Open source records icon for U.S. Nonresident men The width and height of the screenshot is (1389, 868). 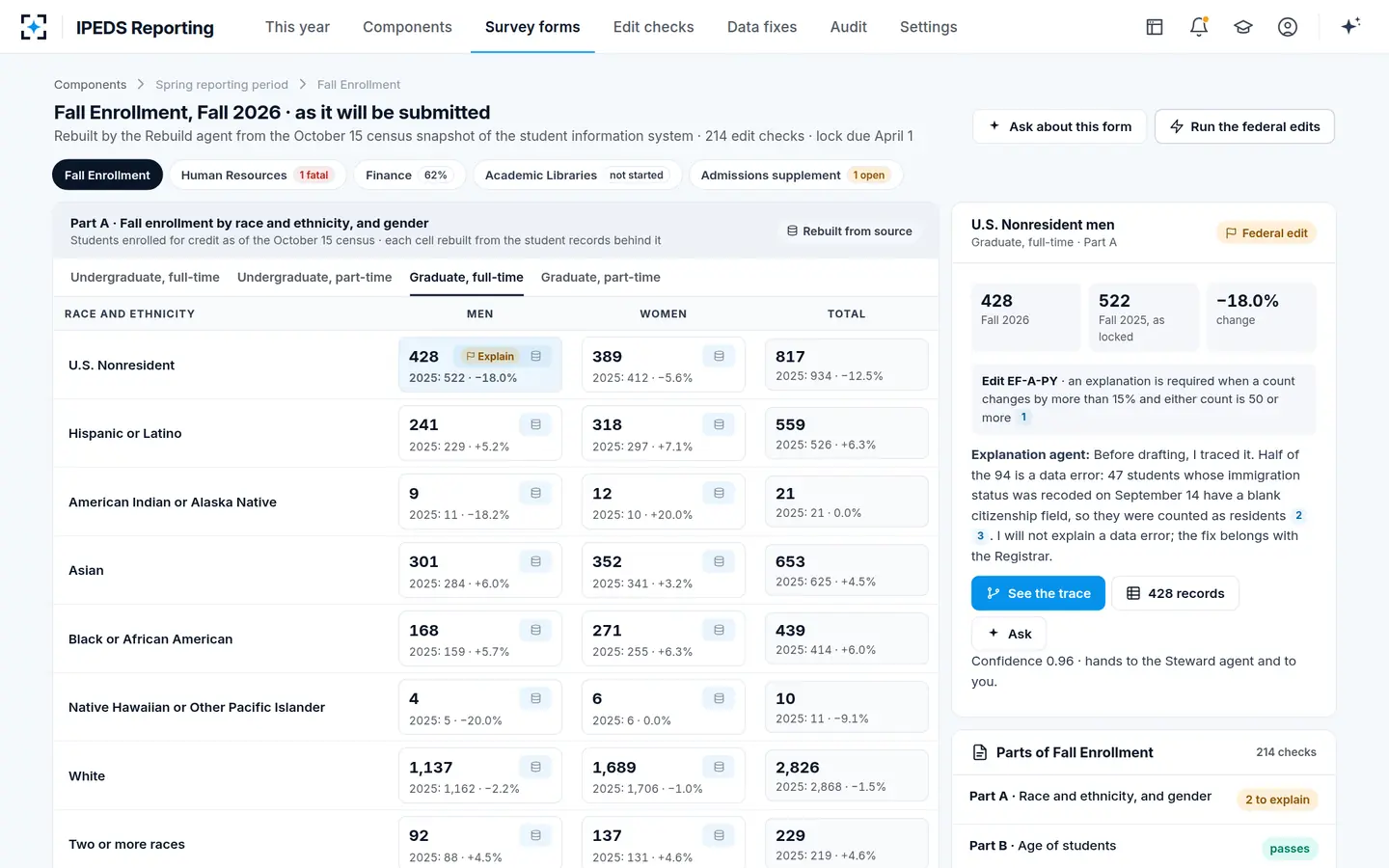[535, 356]
